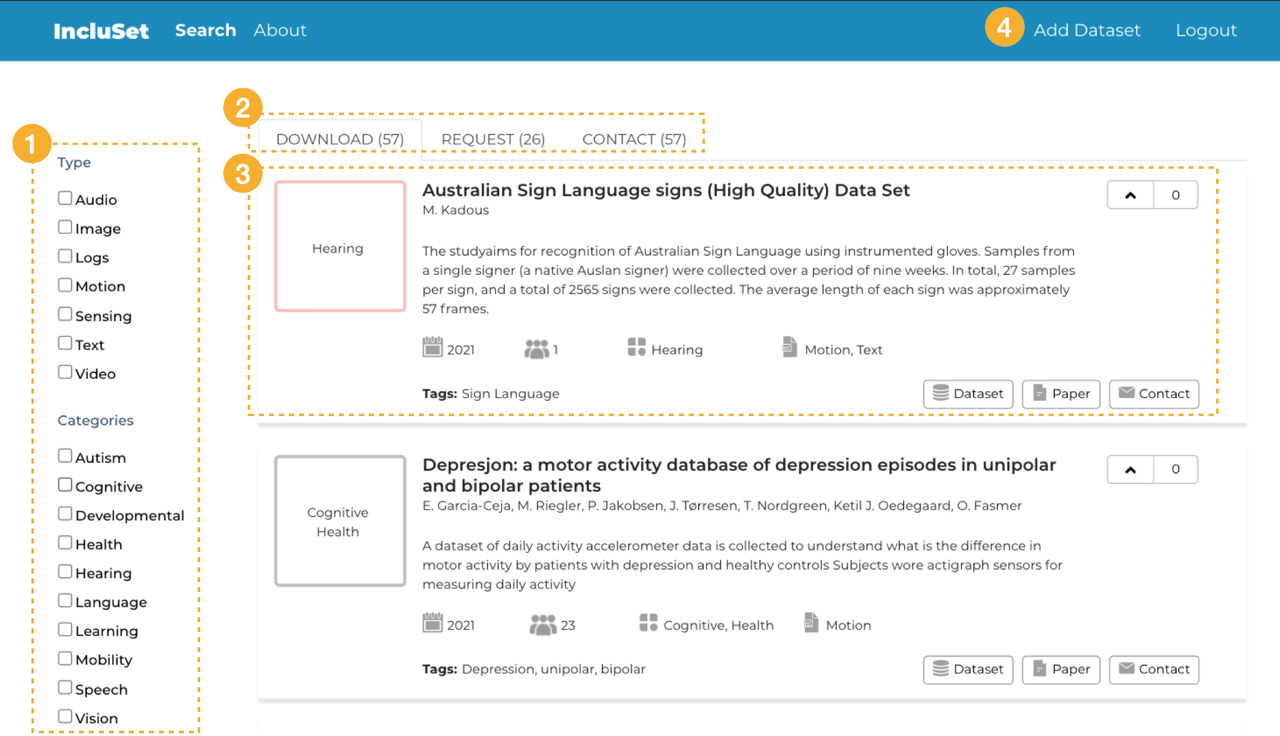This screenshot has height=736, width=1280.
Task: Check the Audio type filter
Action: pos(65,199)
